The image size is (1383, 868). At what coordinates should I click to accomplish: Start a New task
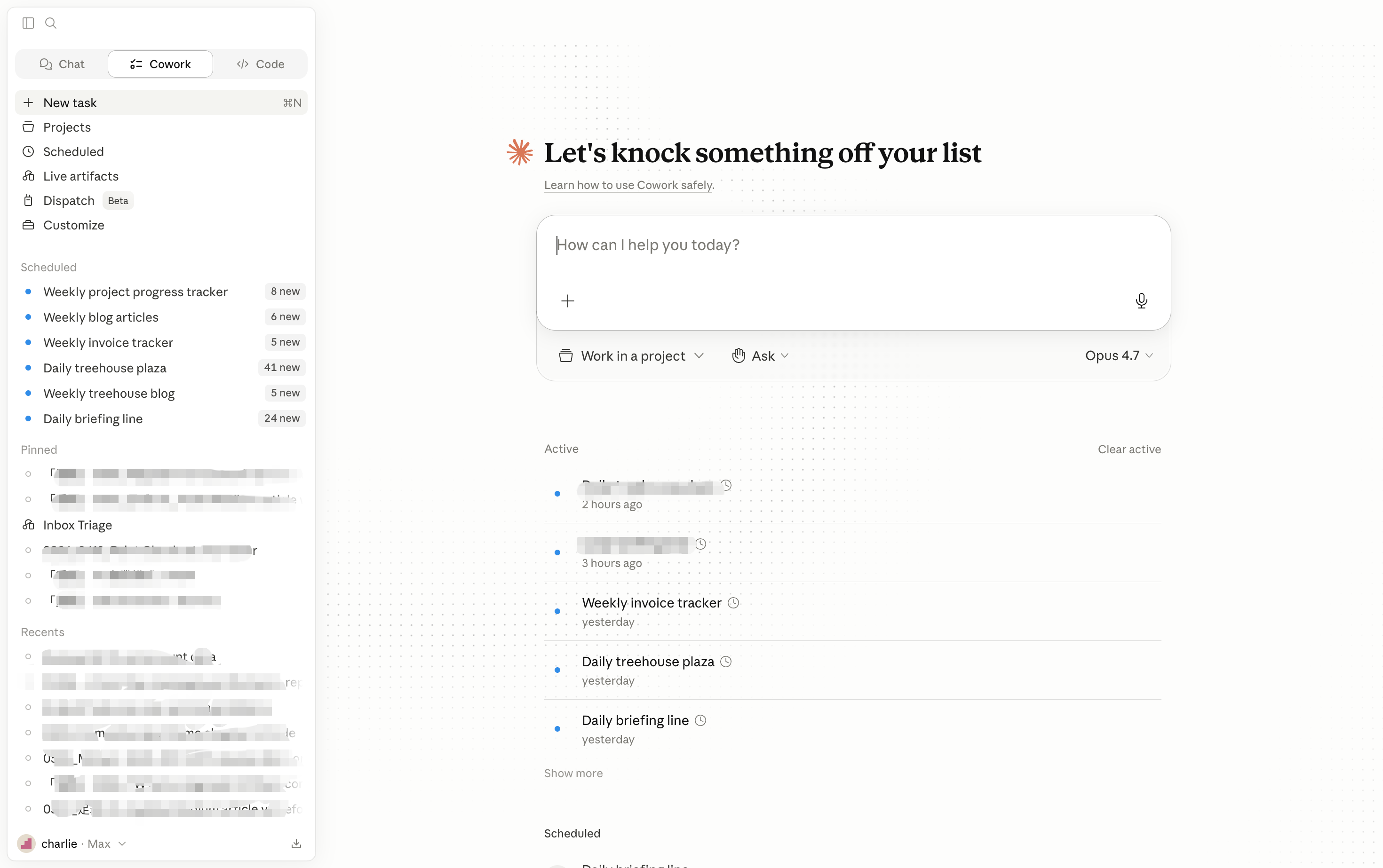(161, 103)
